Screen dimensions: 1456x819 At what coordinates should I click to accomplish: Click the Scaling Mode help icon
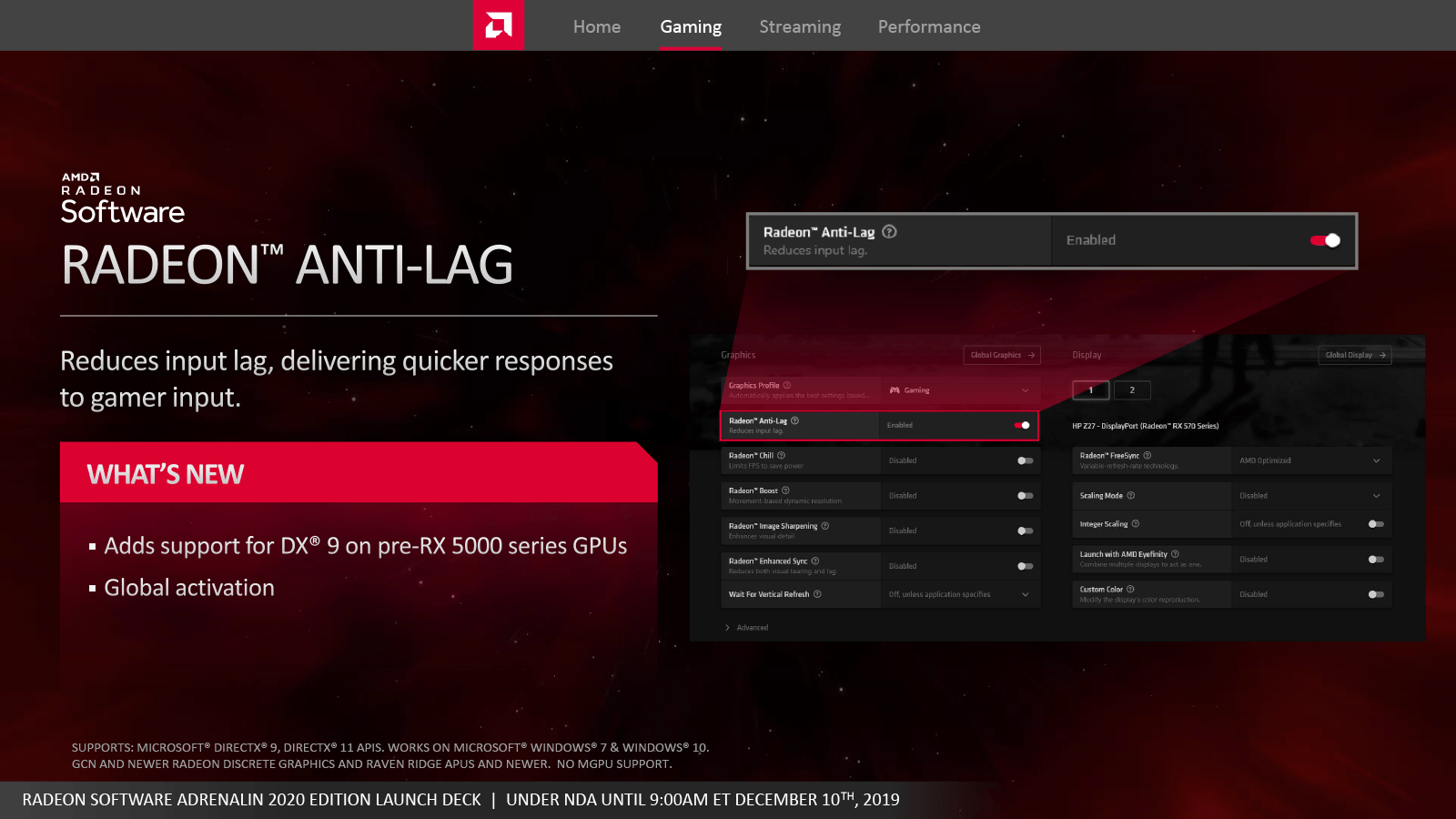(1131, 496)
